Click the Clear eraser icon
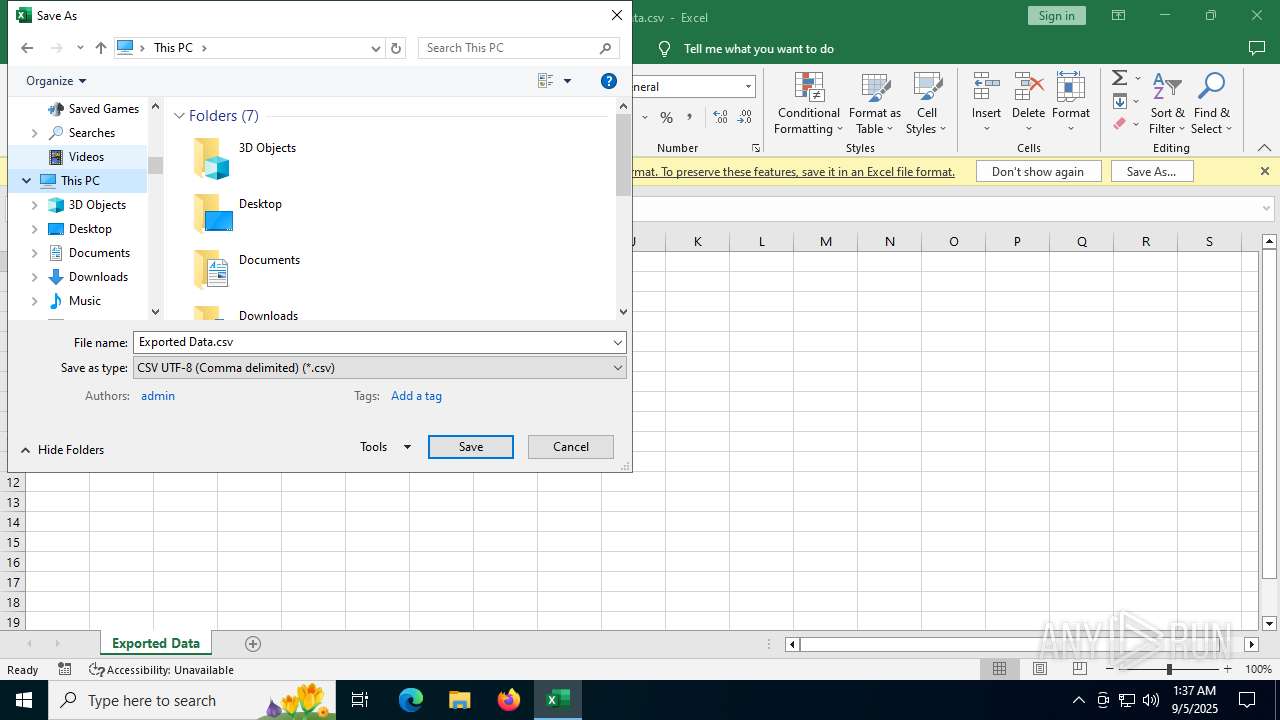Screen dimensions: 1280x720 [x=1120, y=124]
